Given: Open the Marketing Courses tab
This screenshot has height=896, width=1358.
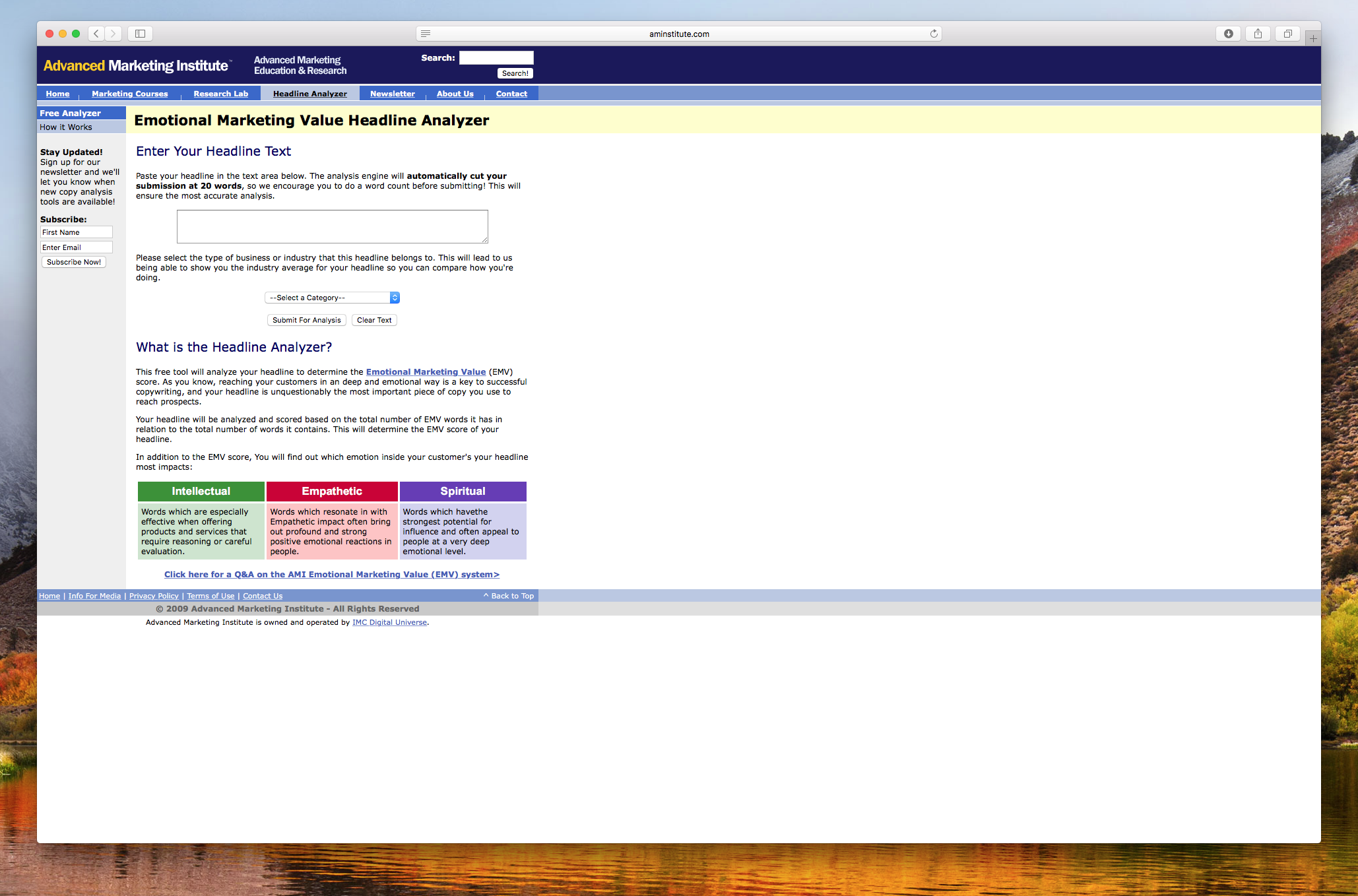Looking at the screenshot, I should (130, 94).
